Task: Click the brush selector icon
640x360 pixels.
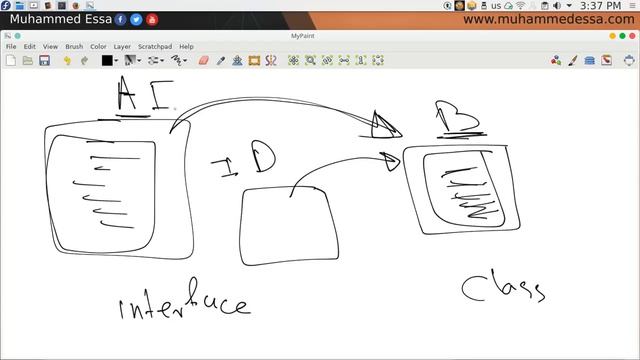Action: pyautogui.click(x=130, y=60)
